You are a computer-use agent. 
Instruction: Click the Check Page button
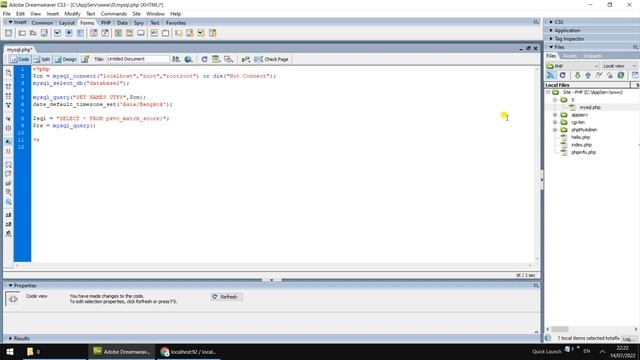click(x=272, y=59)
